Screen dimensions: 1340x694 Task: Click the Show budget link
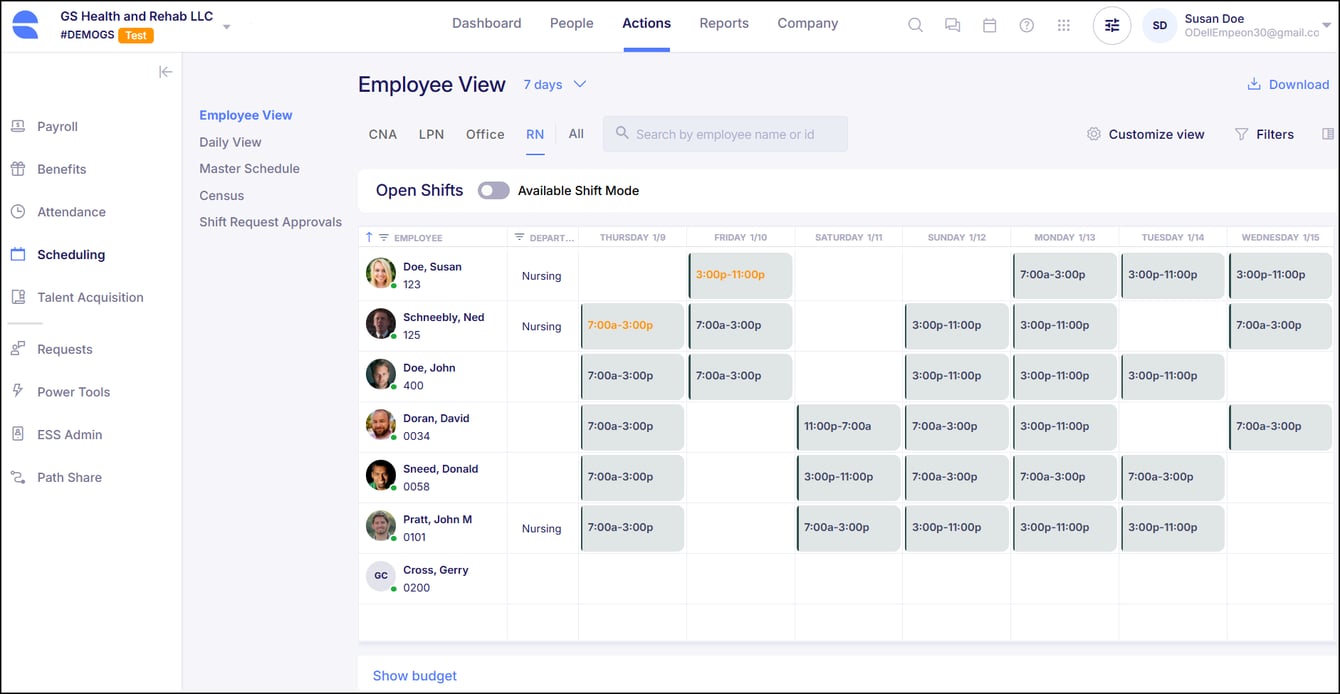(x=414, y=675)
